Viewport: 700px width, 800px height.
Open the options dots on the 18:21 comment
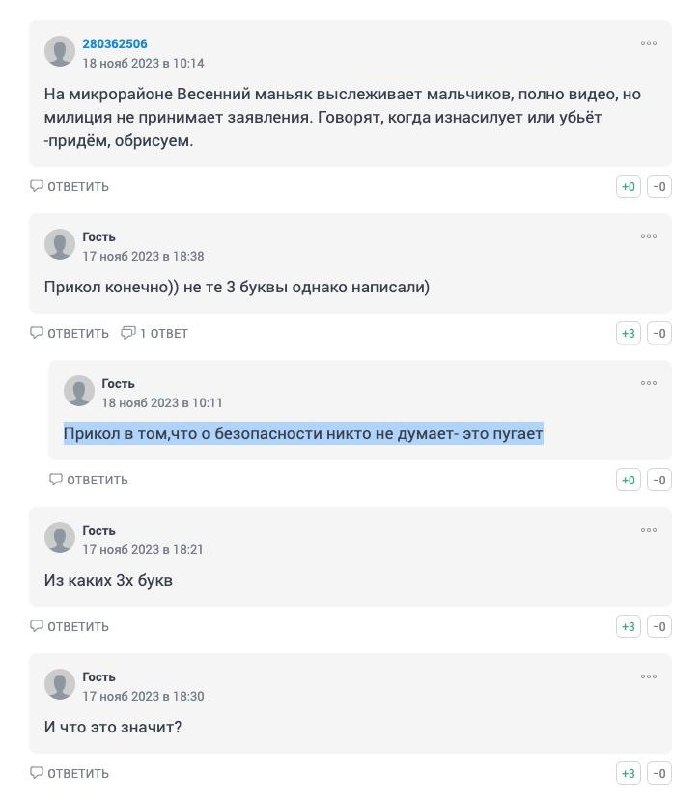click(648, 530)
